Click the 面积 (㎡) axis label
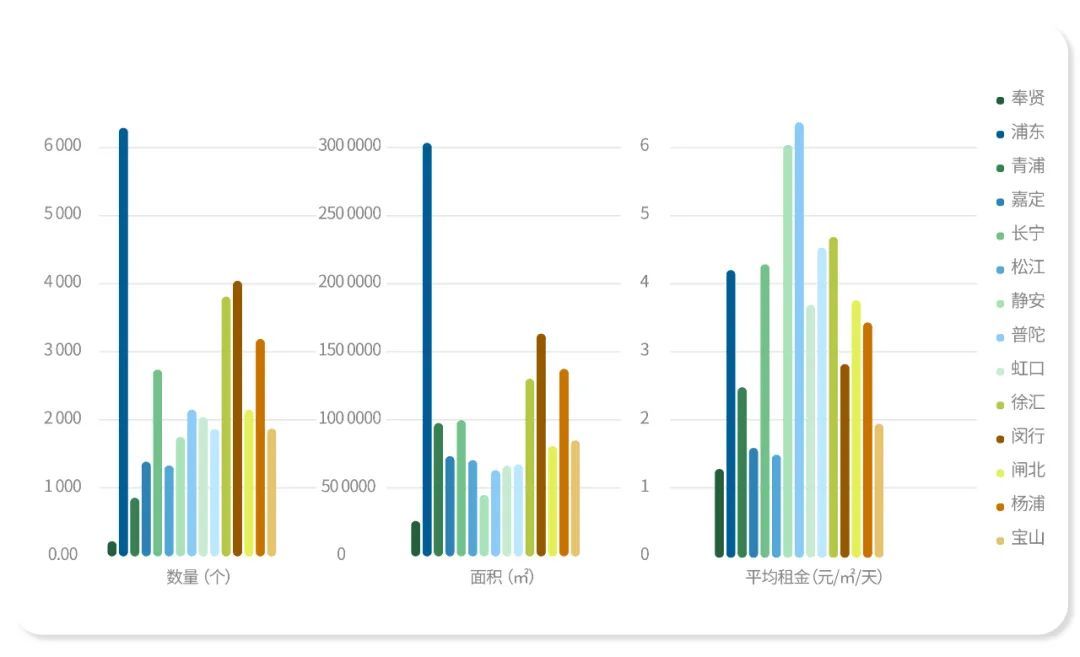This screenshot has width=1080, height=657. 501,577
